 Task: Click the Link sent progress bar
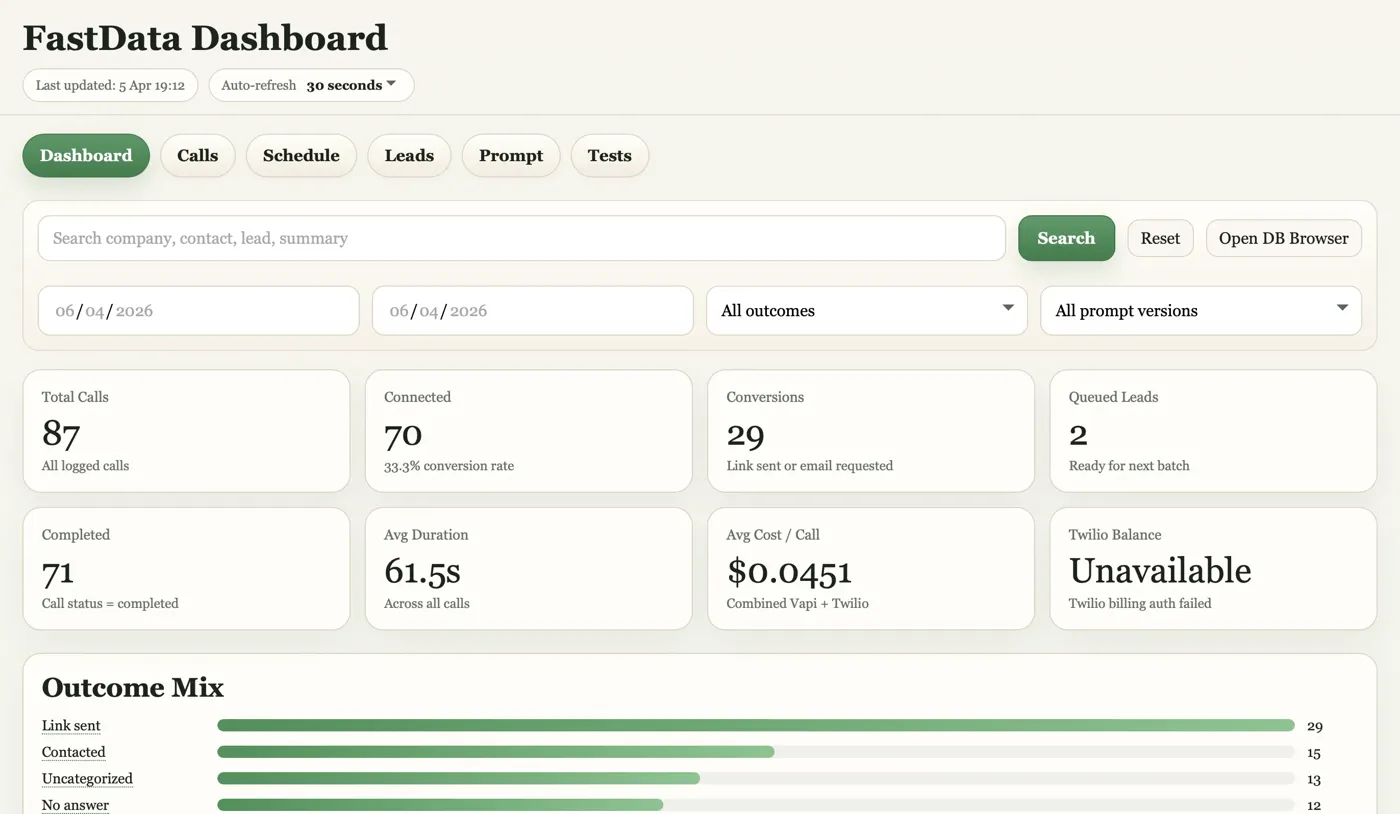756,726
